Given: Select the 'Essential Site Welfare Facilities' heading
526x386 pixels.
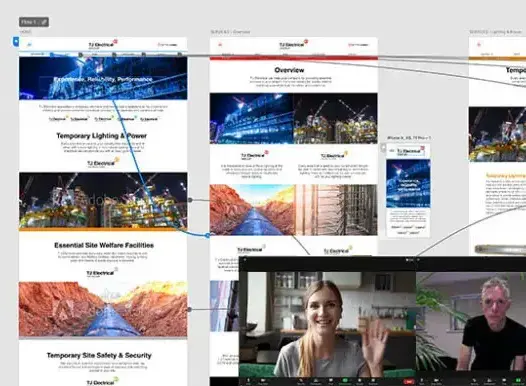Looking at the screenshot, I should click(104, 245).
